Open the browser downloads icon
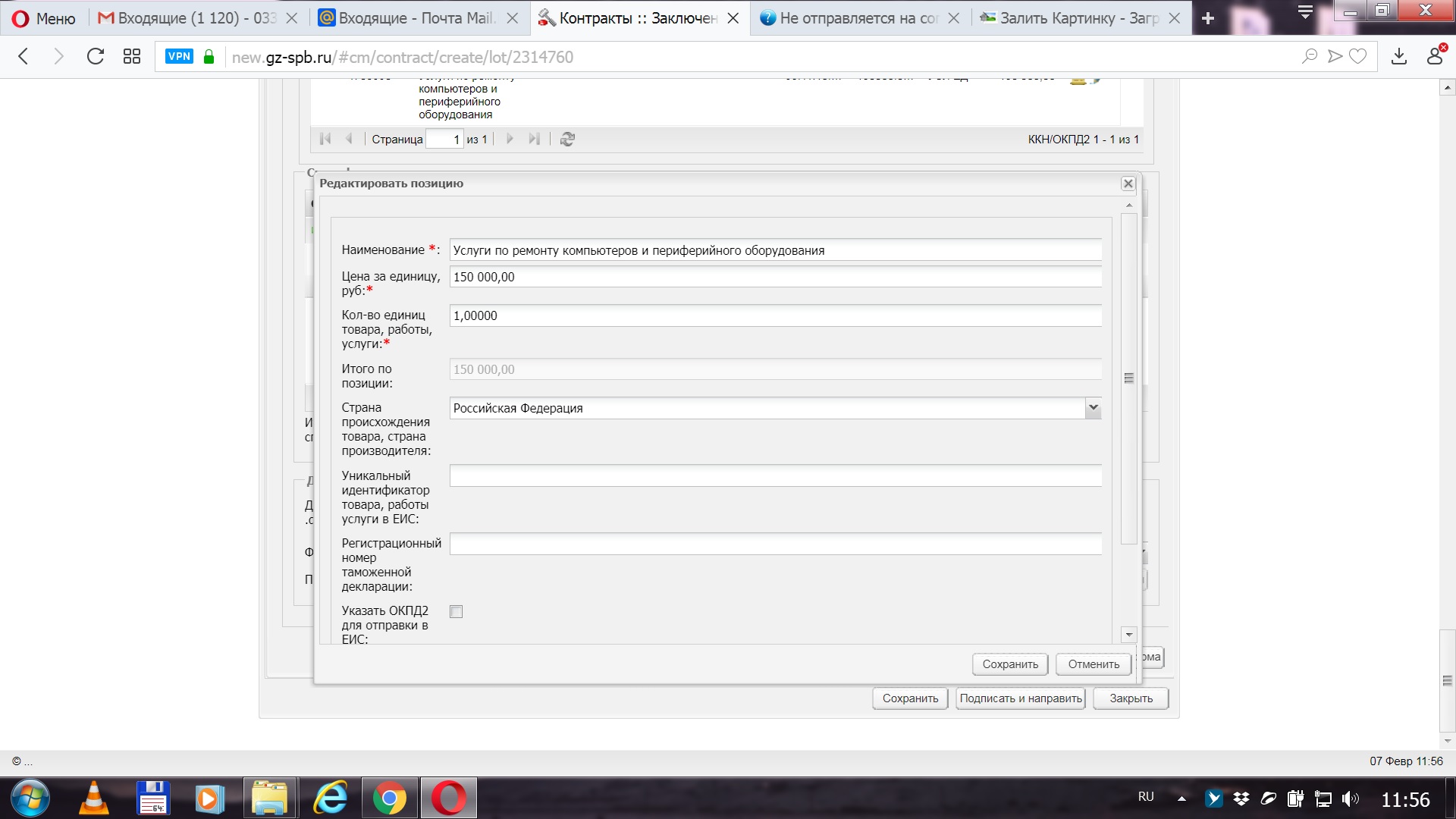Image resolution: width=1456 pixels, height=819 pixels. (1399, 57)
